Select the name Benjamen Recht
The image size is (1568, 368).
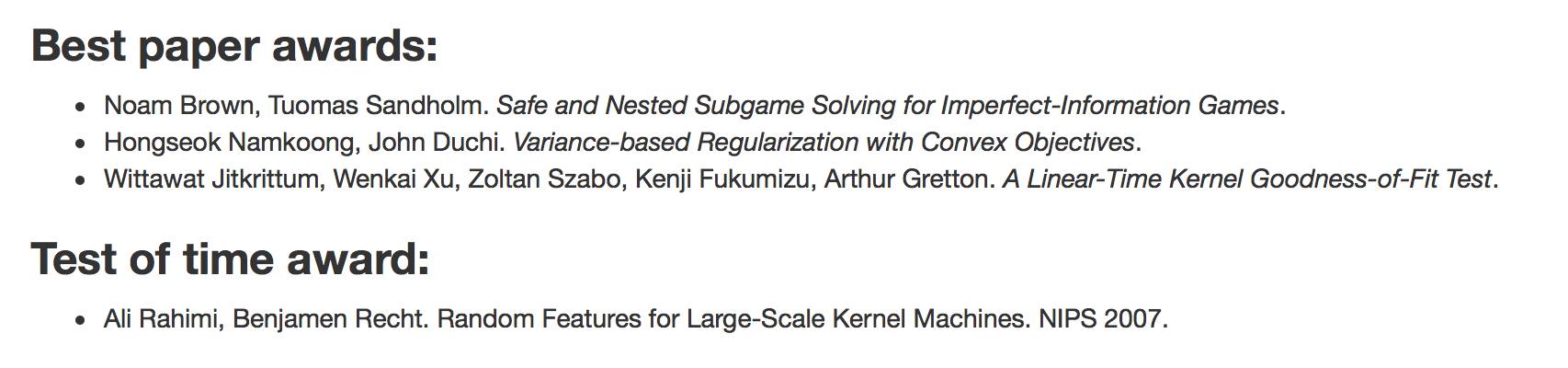(330, 319)
